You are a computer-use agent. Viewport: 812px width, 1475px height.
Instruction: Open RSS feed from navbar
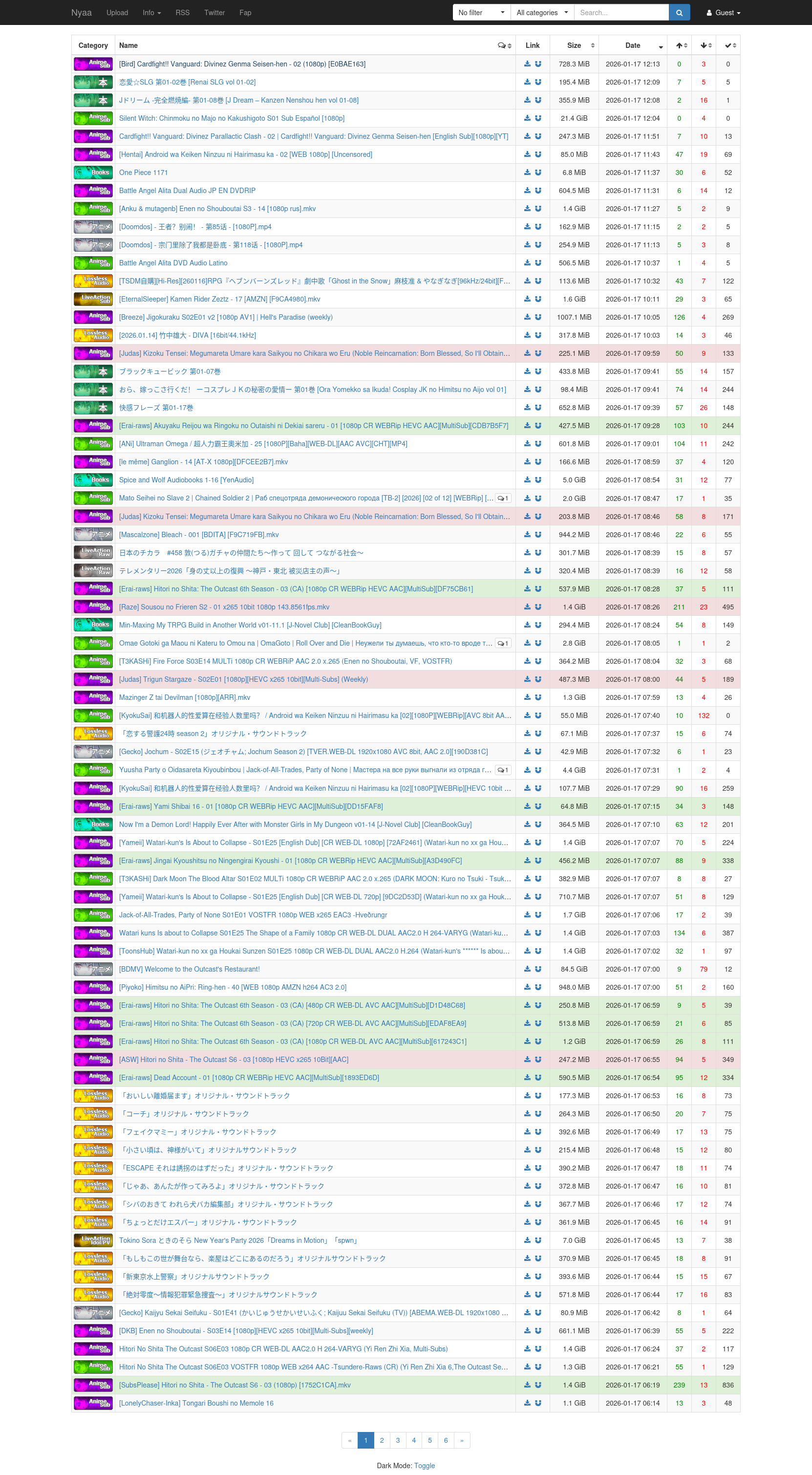(183, 13)
